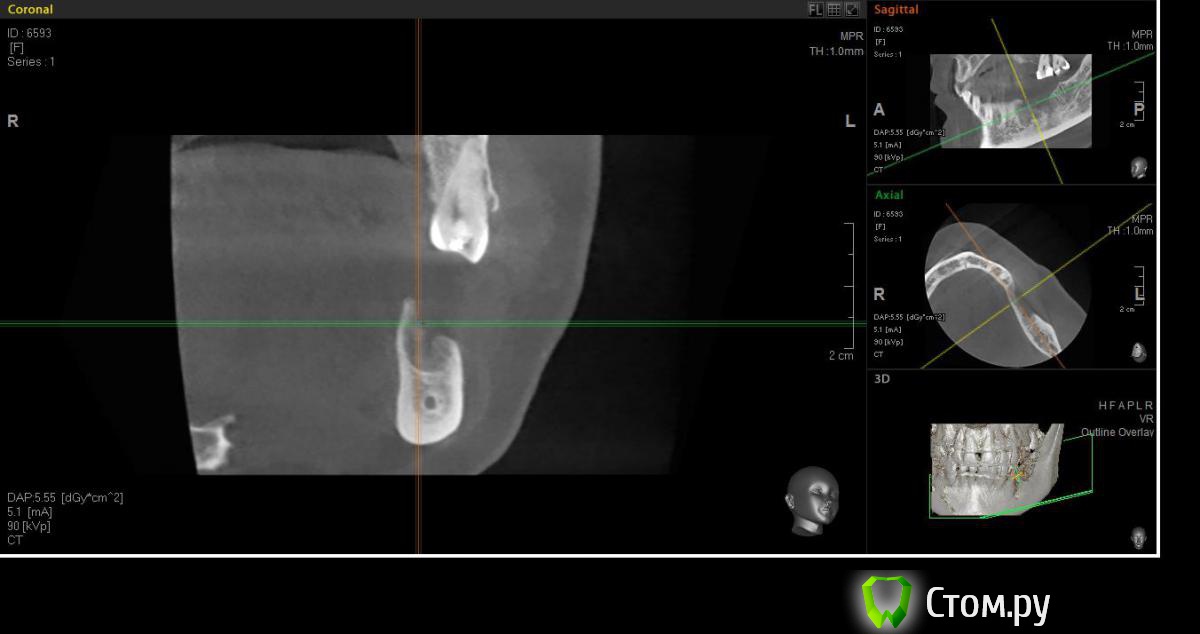The width and height of the screenshot is (1200, 634).
Task: Select the Sagittal view panel title
Action: [896, 10]
